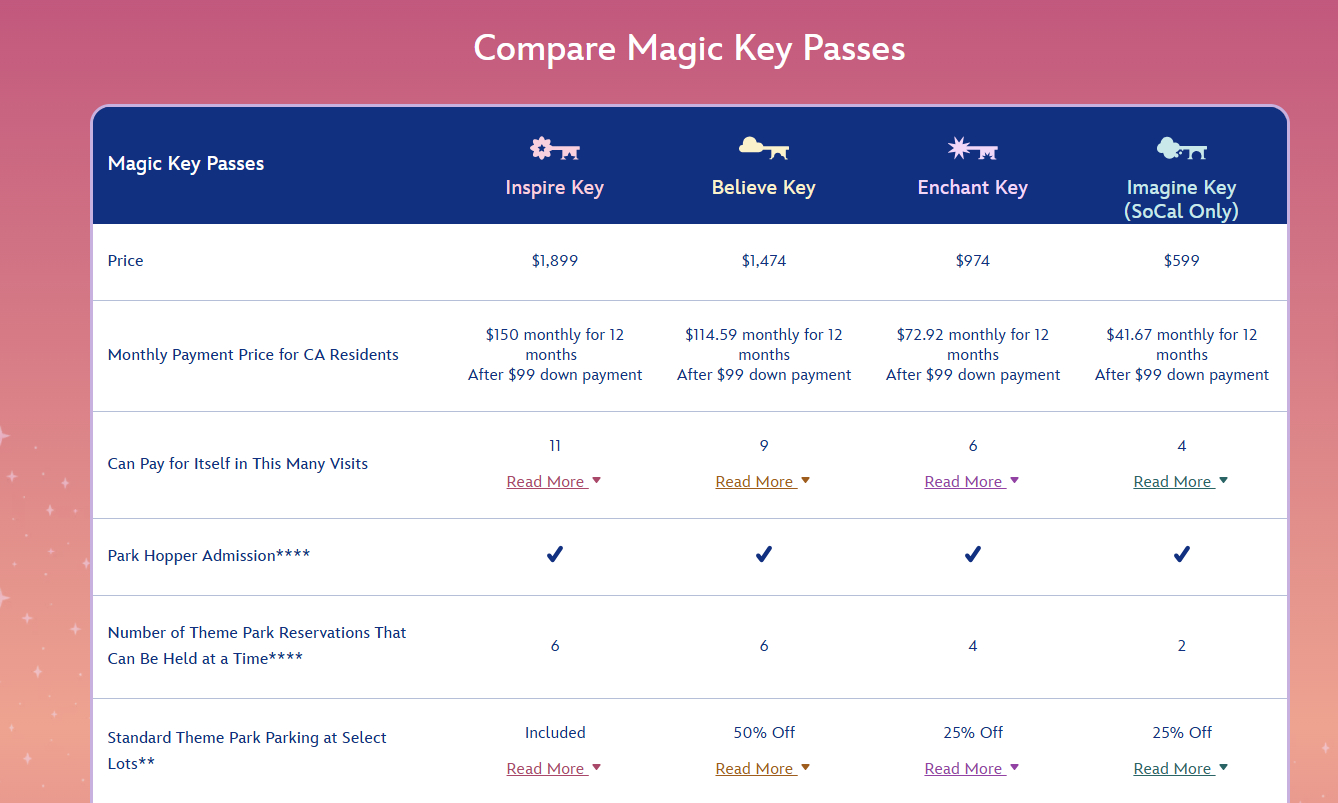
Task: Click the Imagine Key icon in header
Action: point(1181,149)
